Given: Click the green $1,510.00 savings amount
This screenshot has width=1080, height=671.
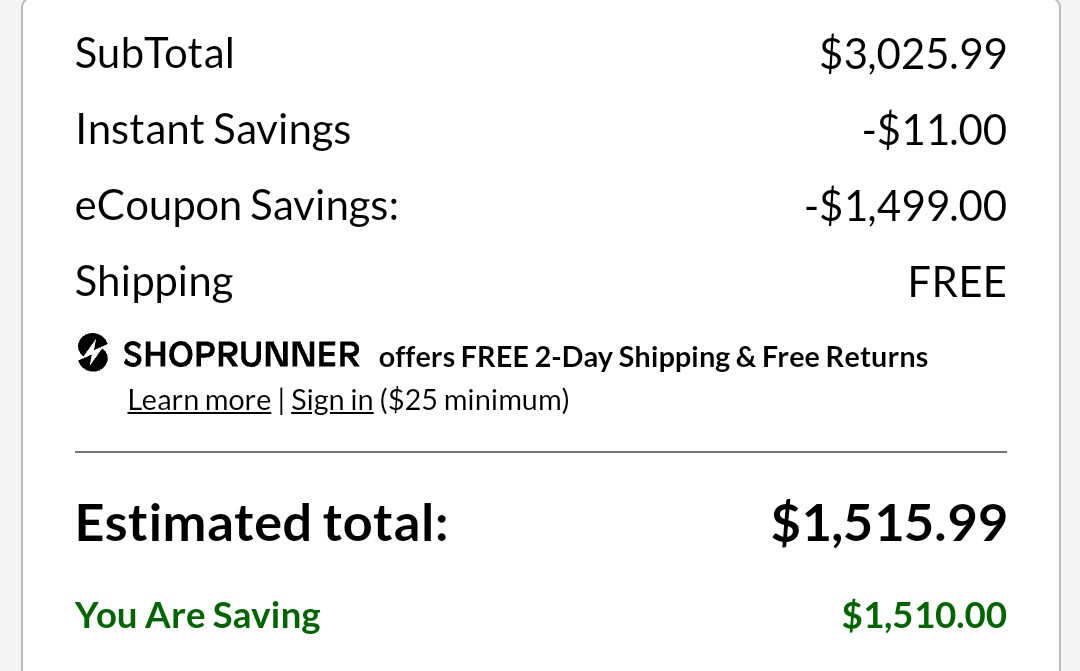Looking at the screenshot, I should 923,615.
